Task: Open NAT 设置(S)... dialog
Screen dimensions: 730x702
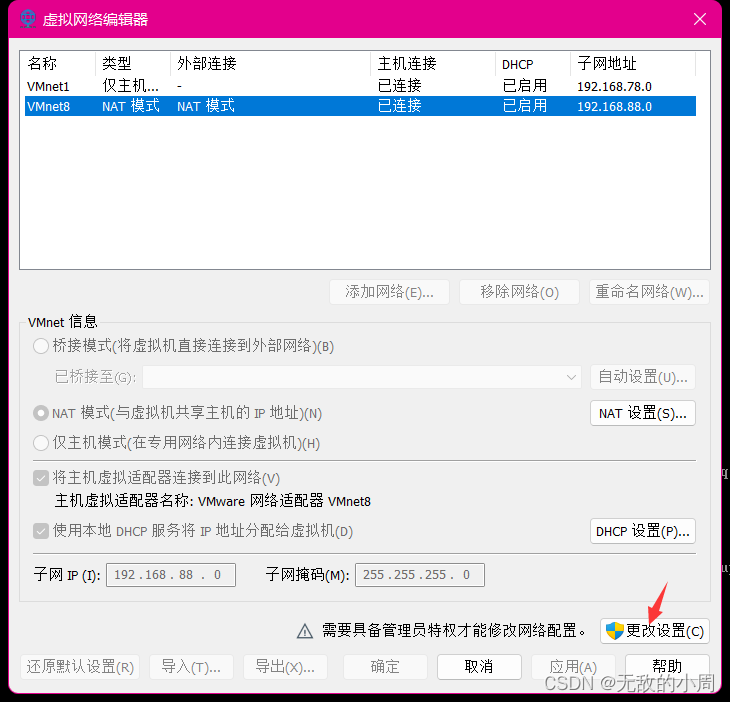Action: click(642, 413)
